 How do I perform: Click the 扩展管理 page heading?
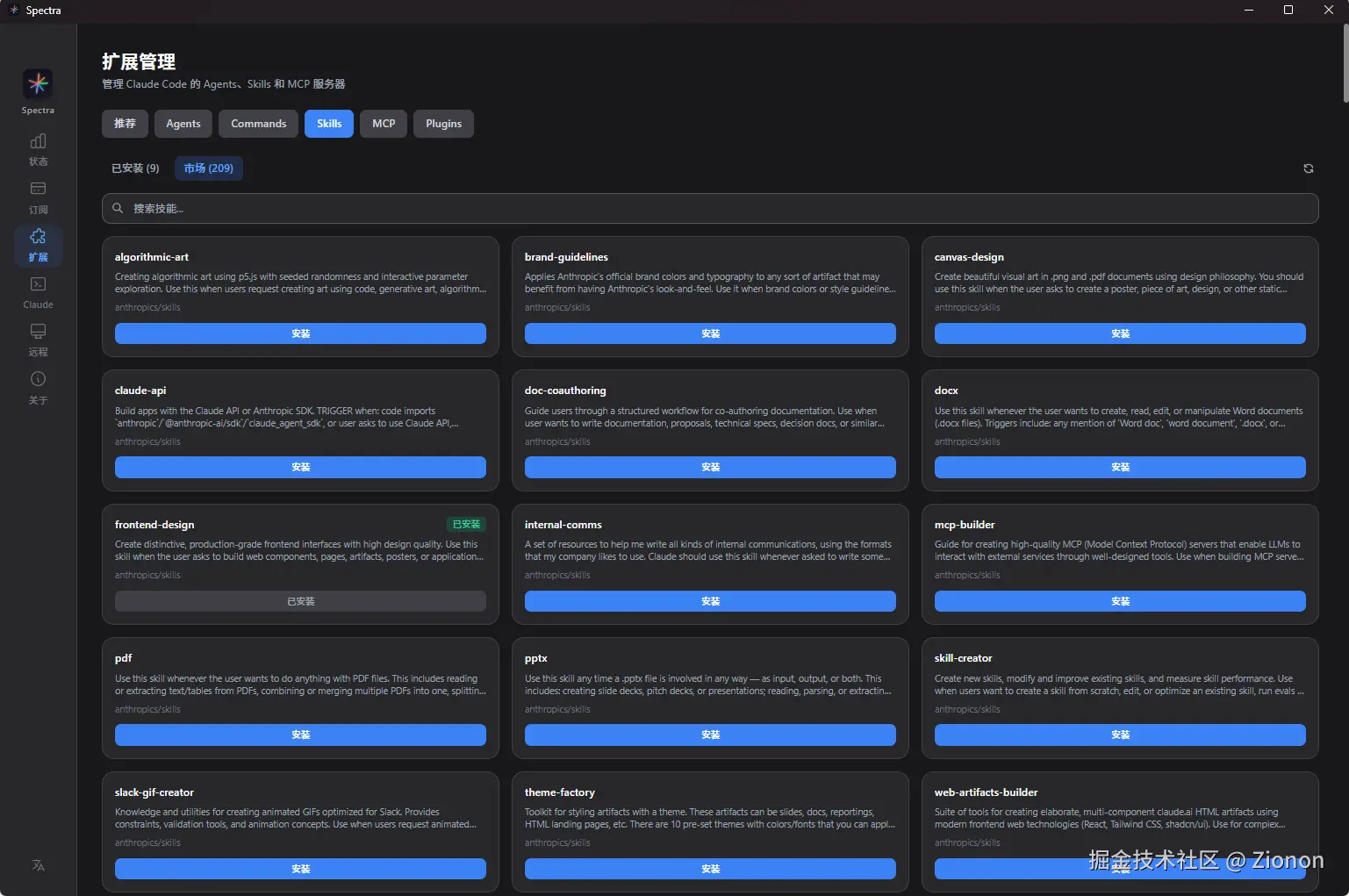[139, 61]
